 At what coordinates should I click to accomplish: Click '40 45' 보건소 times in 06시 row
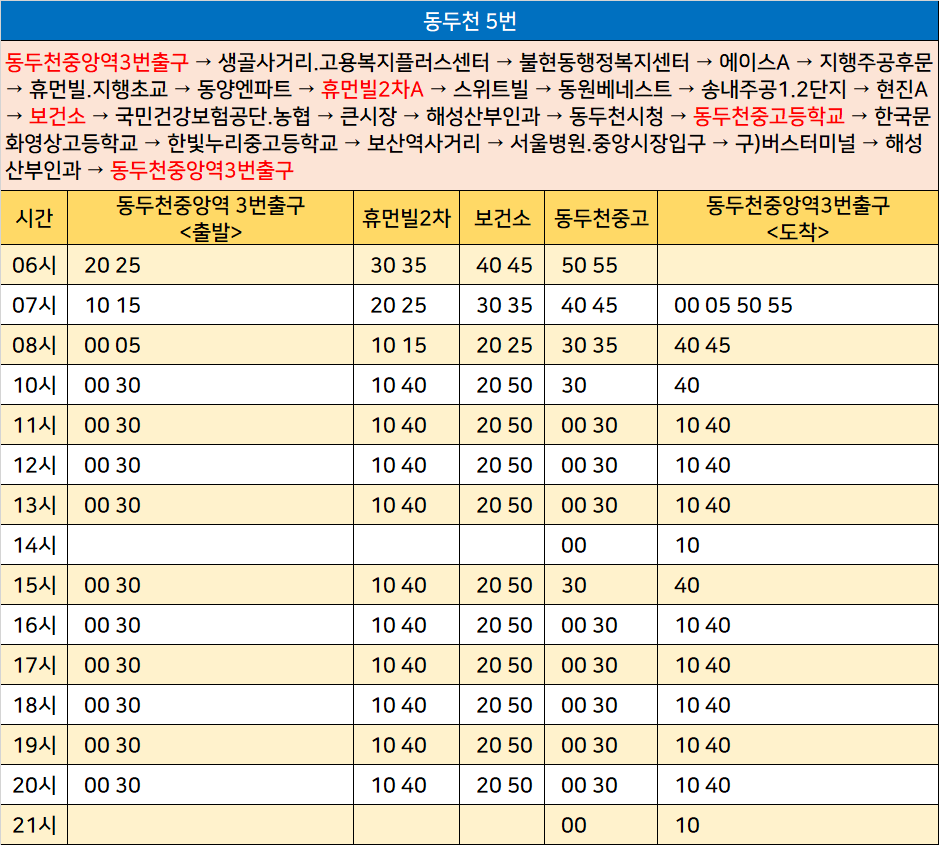(504, 265)
